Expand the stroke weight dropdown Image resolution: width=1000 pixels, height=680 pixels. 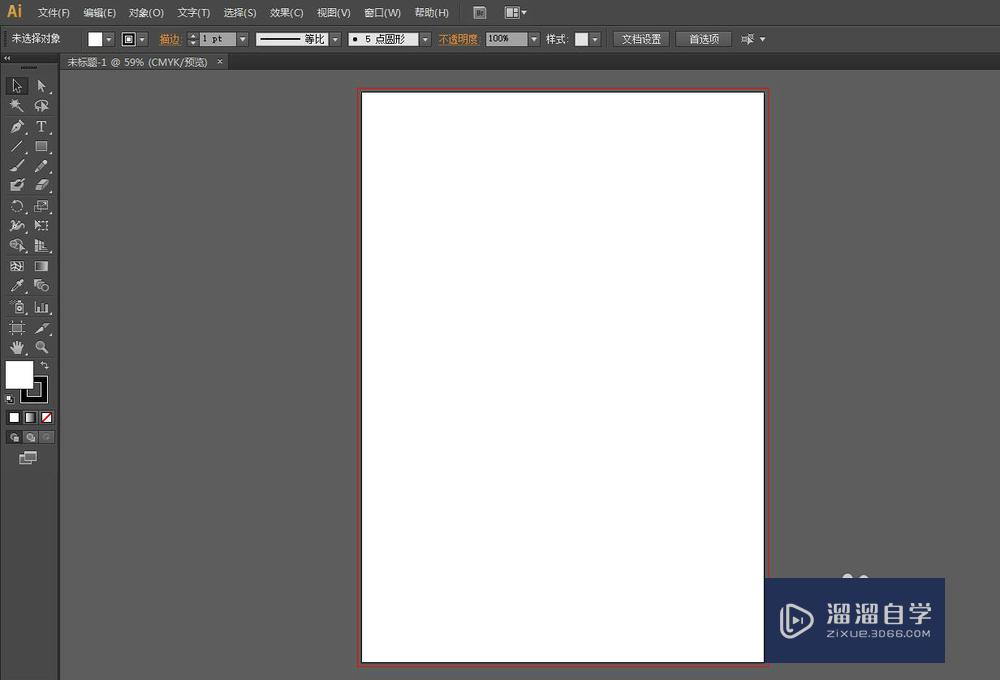point(242,39)
